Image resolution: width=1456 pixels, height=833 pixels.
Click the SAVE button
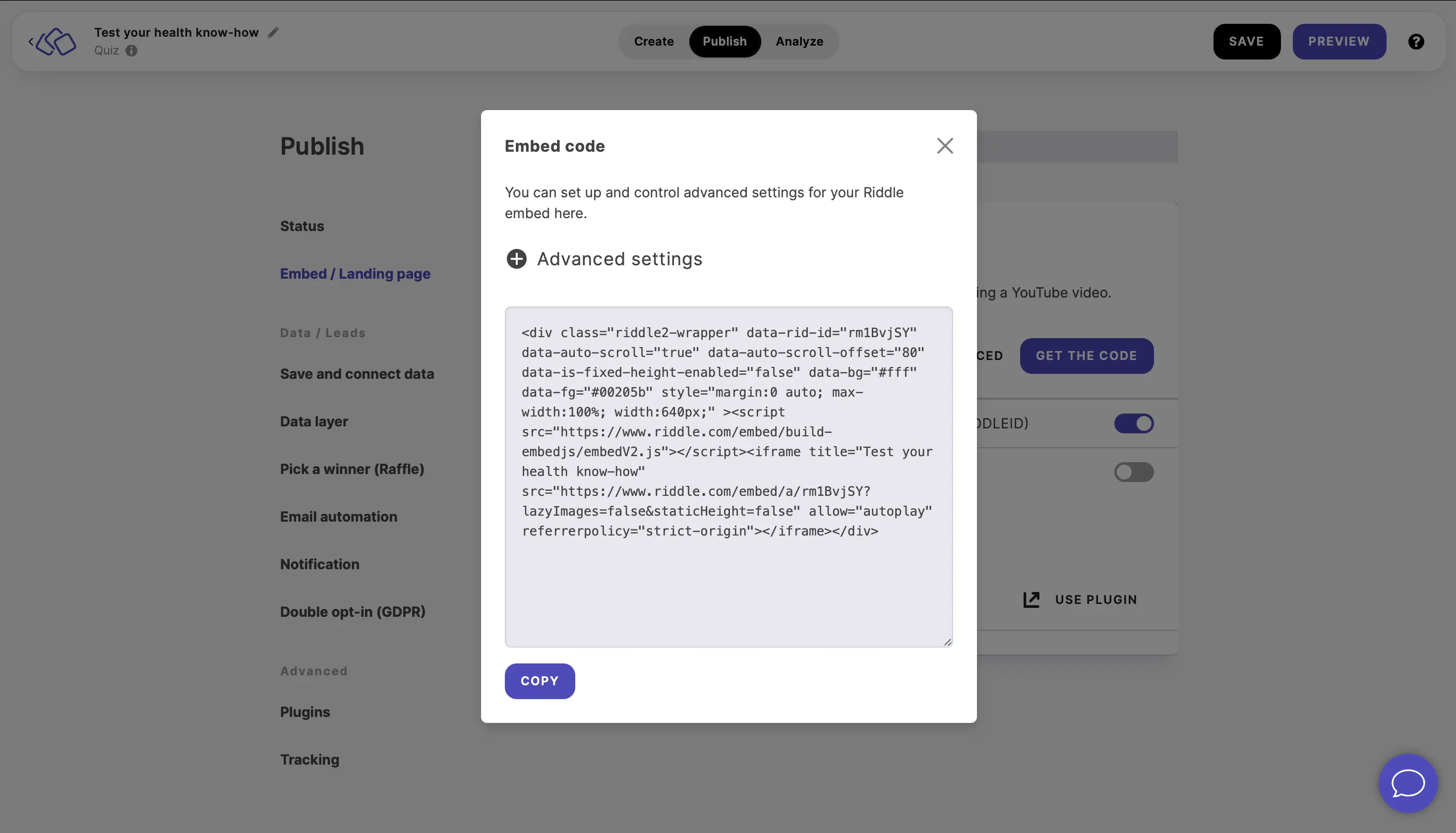click(x=1247, y=42)
